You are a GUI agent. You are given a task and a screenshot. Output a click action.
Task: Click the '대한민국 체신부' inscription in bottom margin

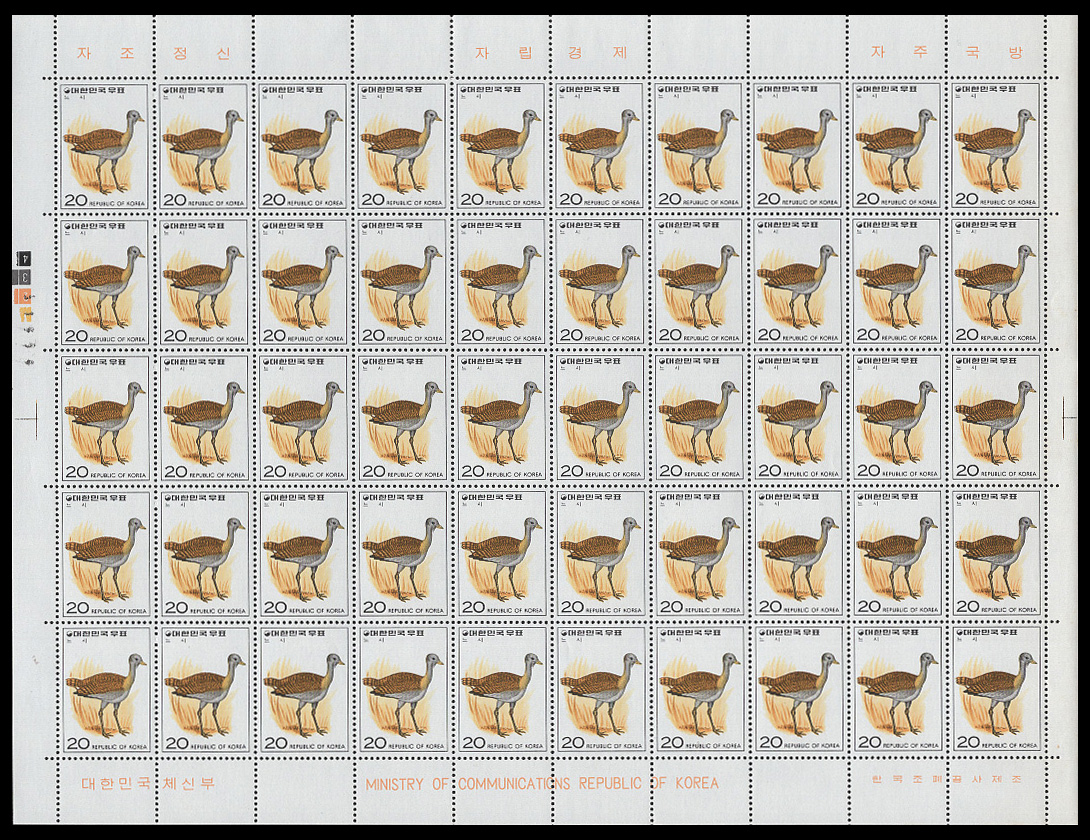[147, 783]
